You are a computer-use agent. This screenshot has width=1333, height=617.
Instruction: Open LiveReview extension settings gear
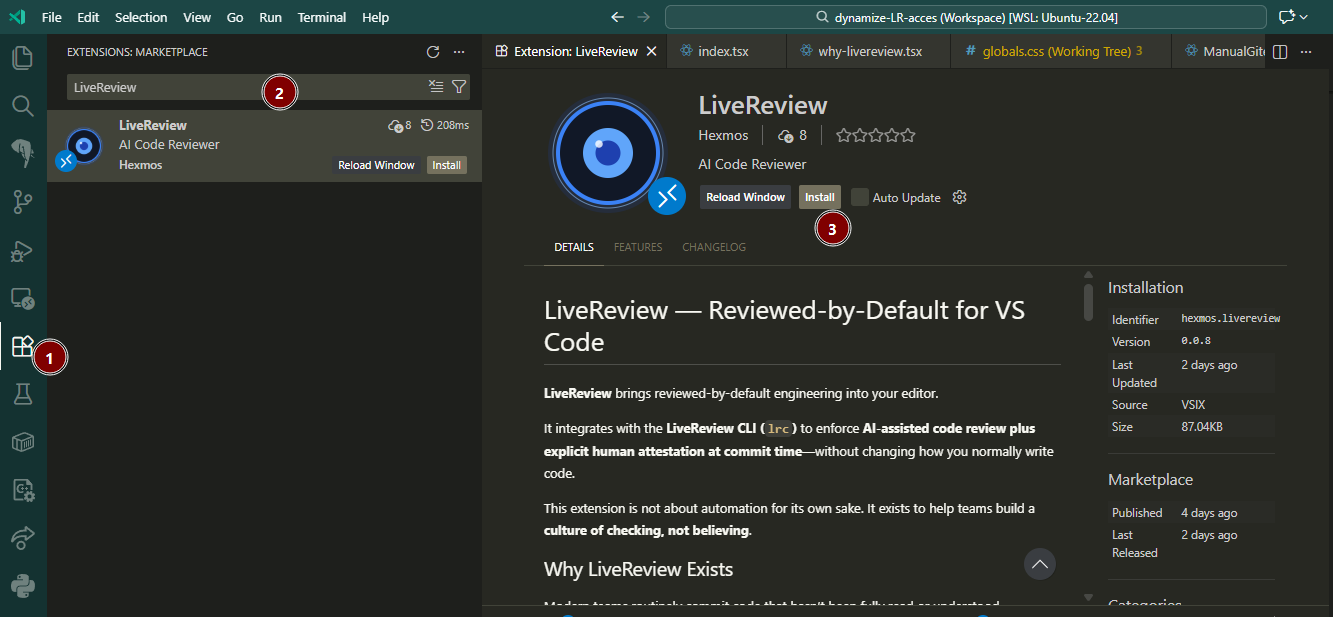(960, 197)
